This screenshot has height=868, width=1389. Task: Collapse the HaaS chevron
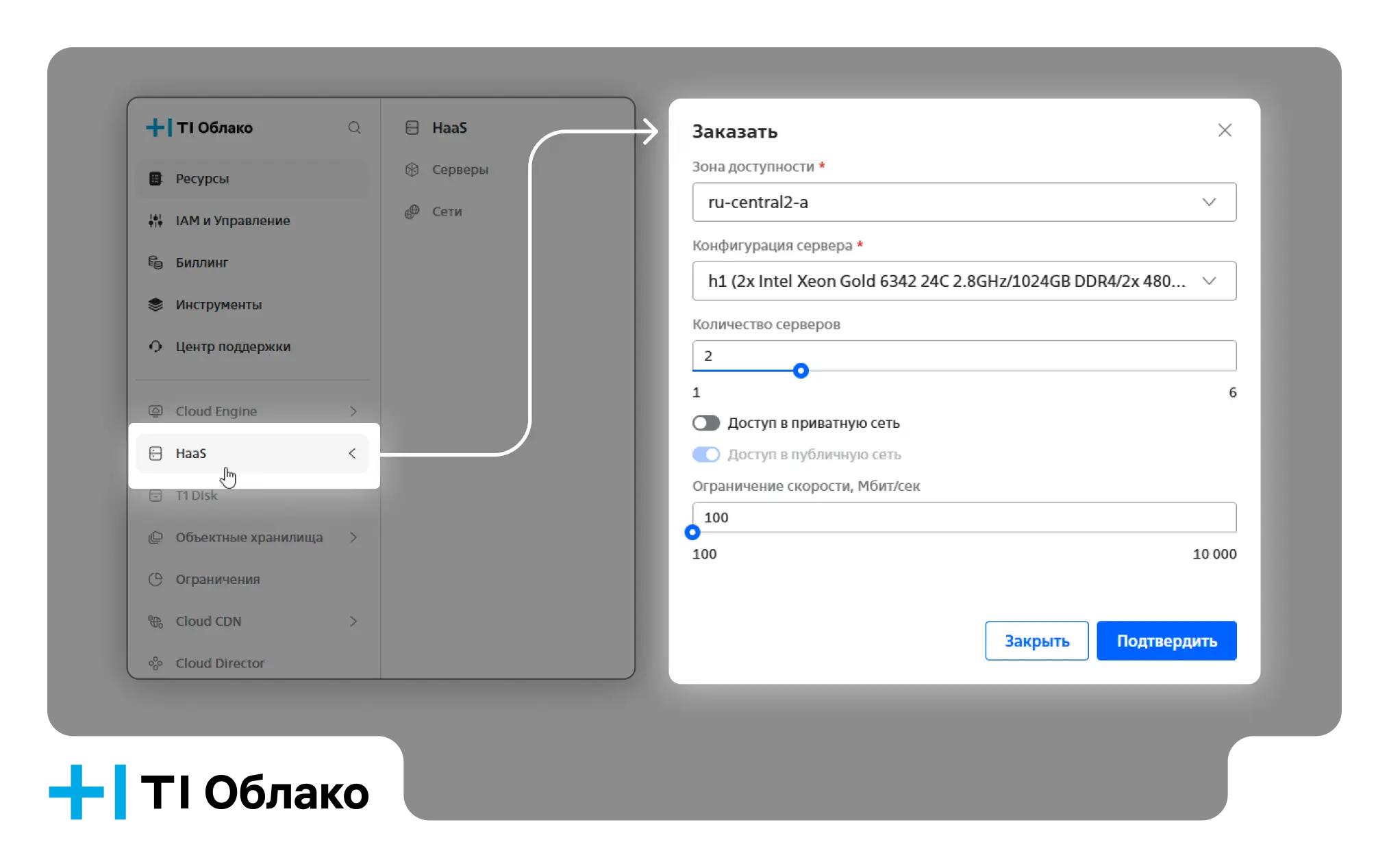[x=352, y=453]
